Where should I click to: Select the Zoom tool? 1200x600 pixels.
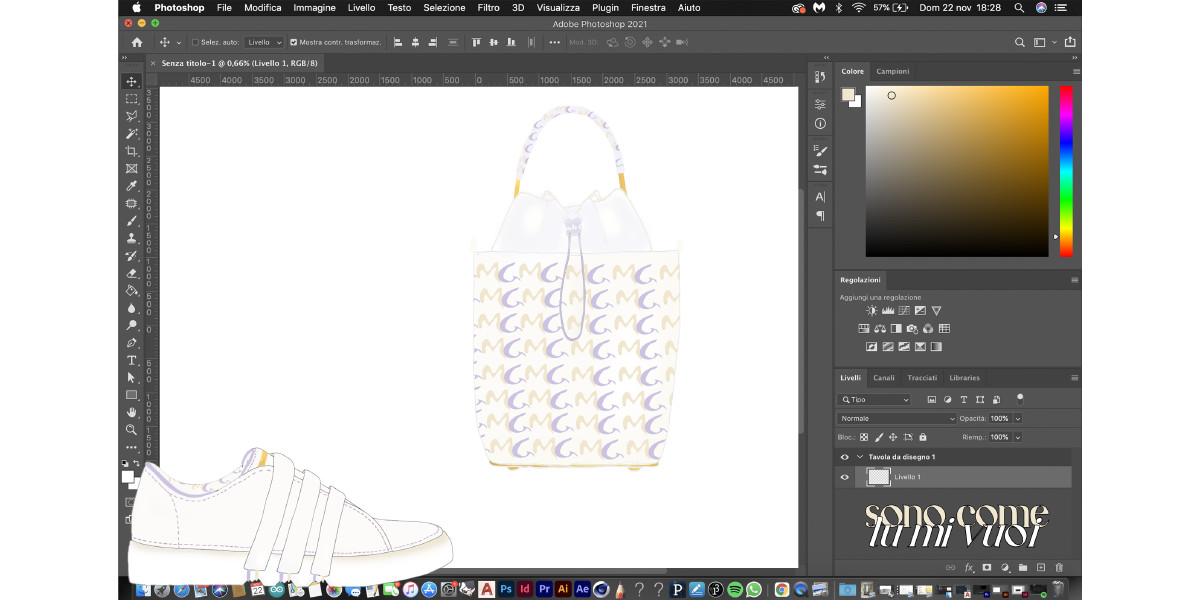point(131,430)
